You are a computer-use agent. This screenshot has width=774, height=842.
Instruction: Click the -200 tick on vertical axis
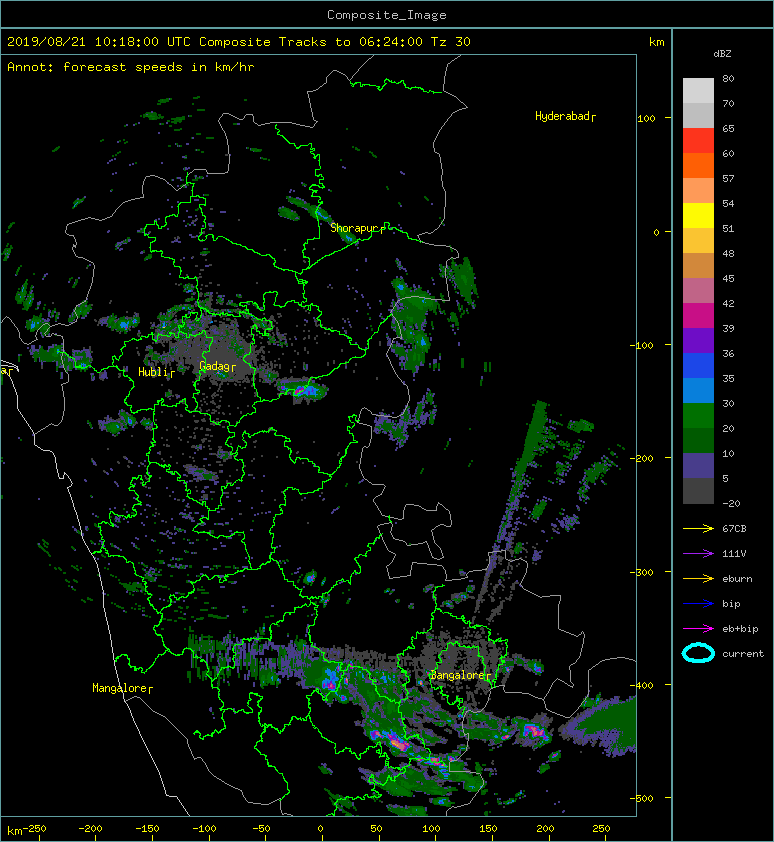click(x=642, y=459)
